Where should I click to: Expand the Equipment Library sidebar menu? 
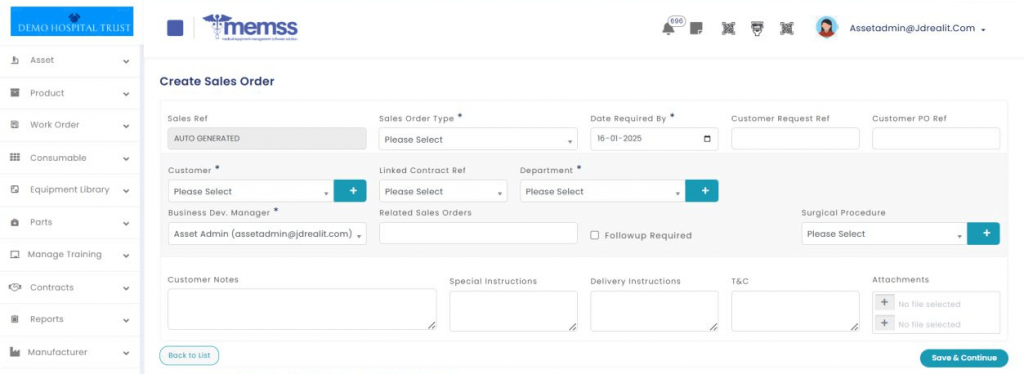tap(70, 190)
